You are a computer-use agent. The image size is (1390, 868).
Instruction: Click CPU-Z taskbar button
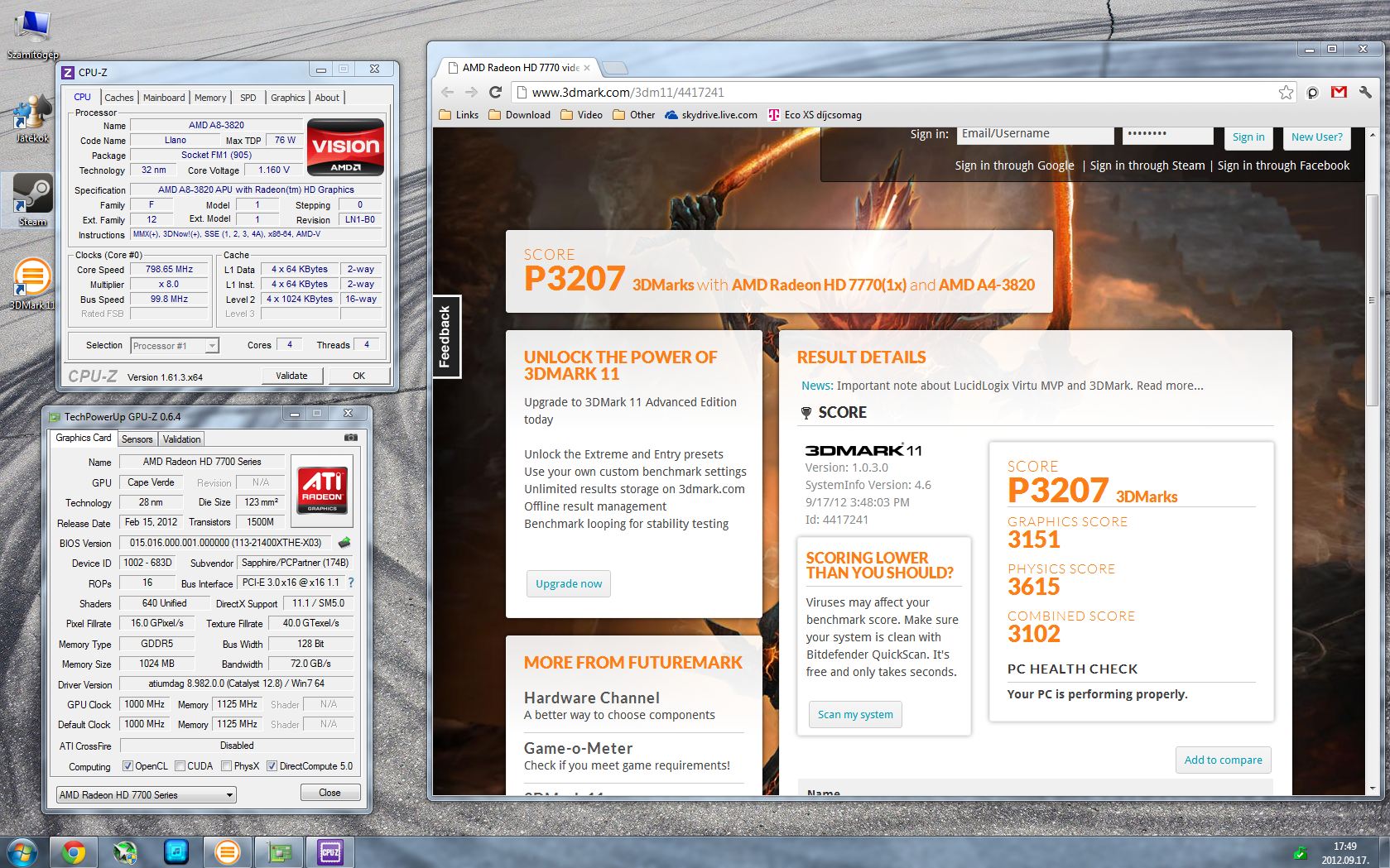coord(330,852)
